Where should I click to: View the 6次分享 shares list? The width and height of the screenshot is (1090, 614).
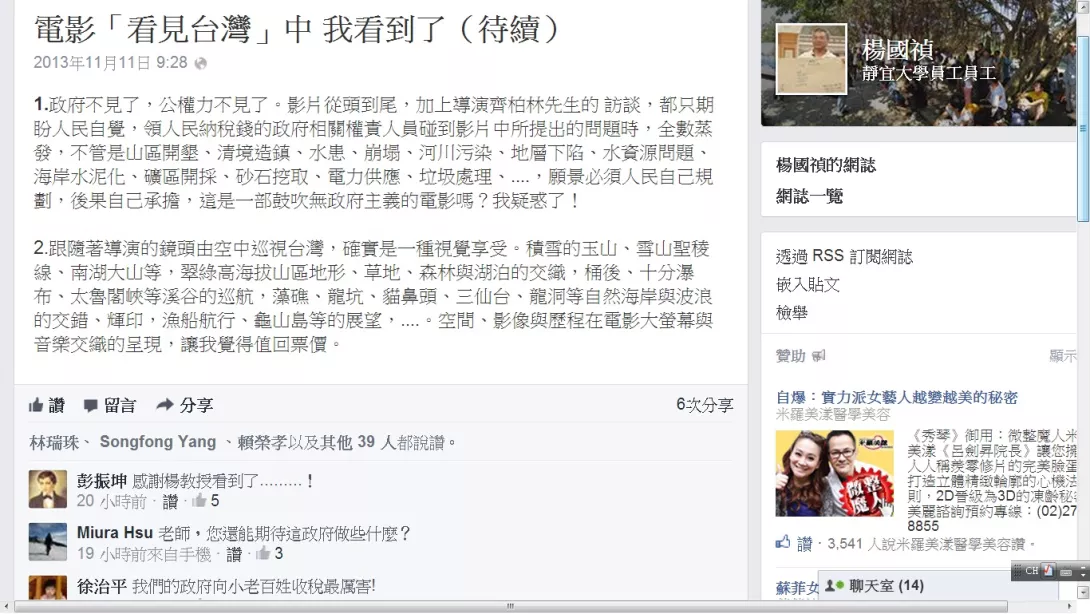tap(704, 405)
